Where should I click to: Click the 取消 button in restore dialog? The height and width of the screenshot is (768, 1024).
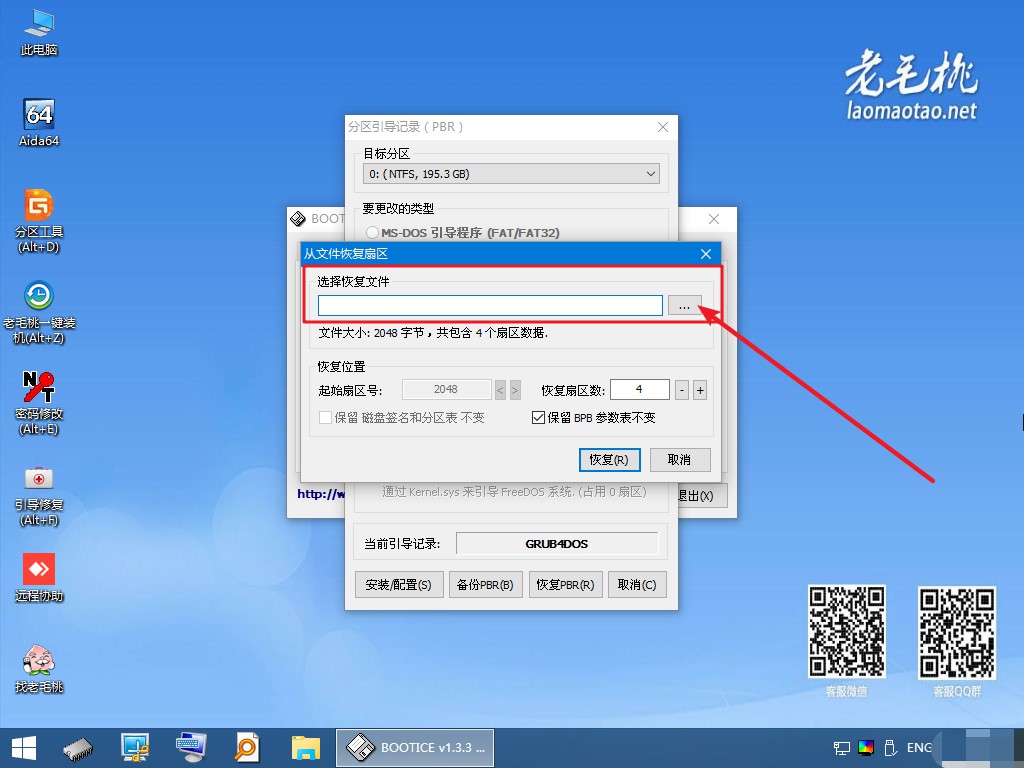(x=679, y=460)
